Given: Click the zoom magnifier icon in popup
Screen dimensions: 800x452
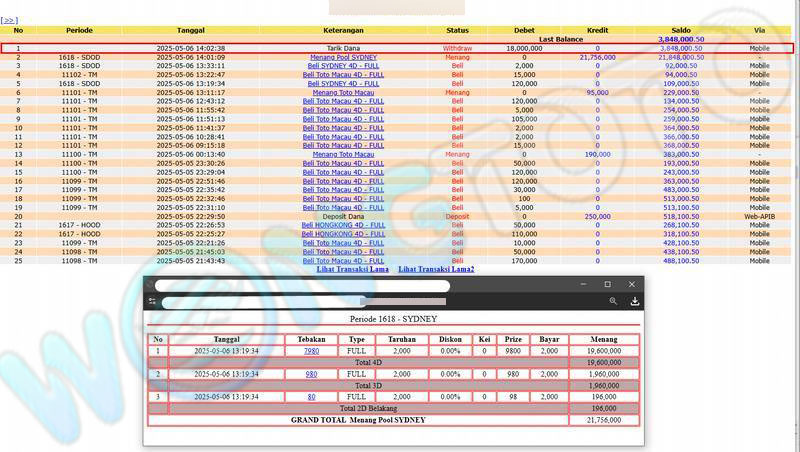Looking at the screenshot, I should (x=613, y=300).
